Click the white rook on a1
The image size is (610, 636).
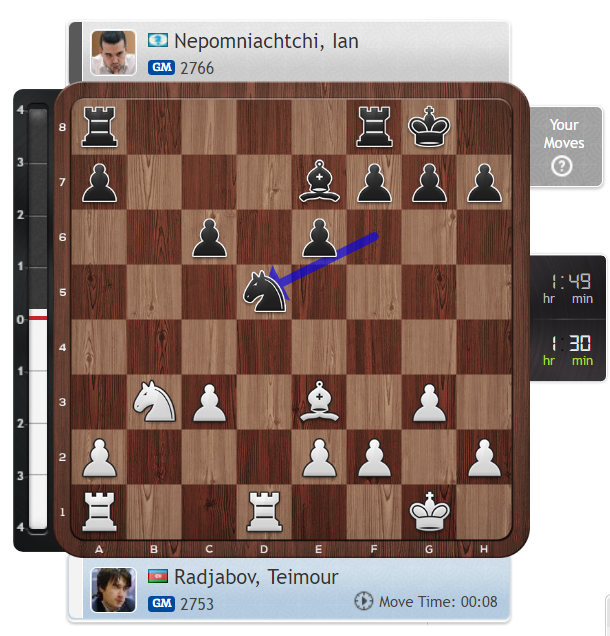pos(99,511)
